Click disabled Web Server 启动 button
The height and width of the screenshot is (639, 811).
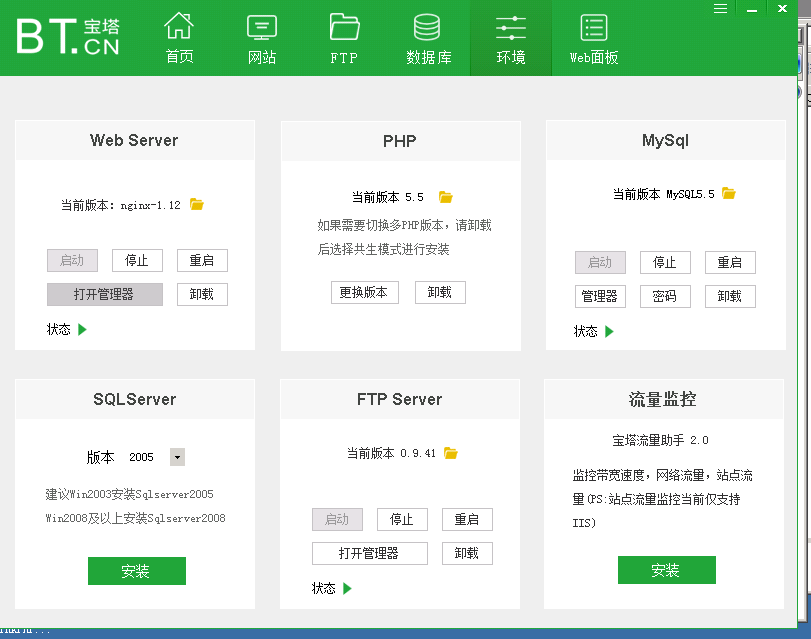pyautogui.click(x=72, y=260)
